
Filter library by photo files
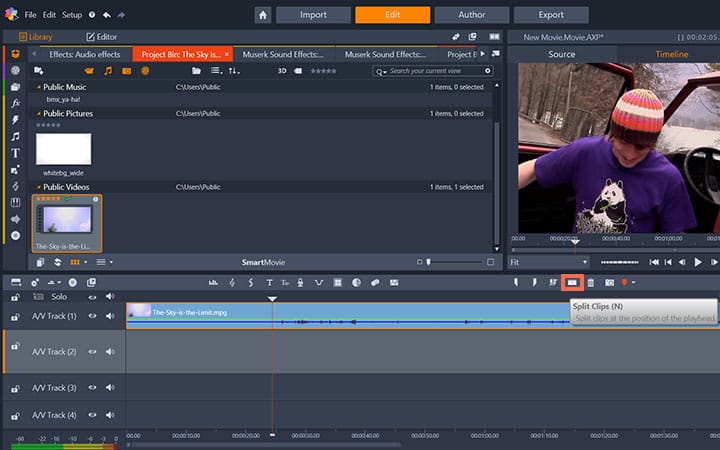(x=126, y=71)
